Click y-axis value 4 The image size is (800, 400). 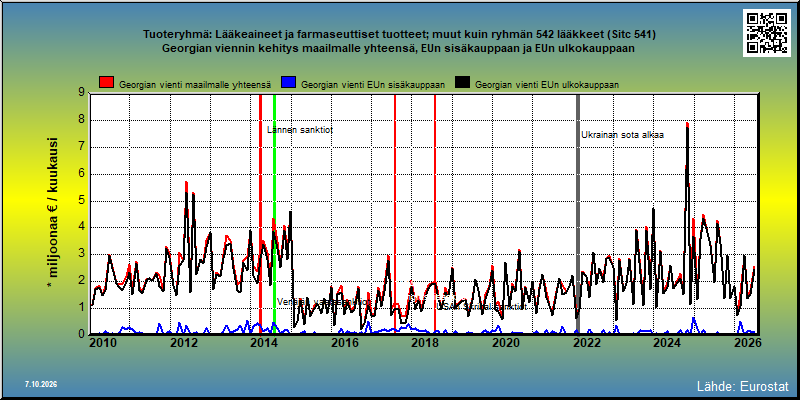(x=81, y=227)
